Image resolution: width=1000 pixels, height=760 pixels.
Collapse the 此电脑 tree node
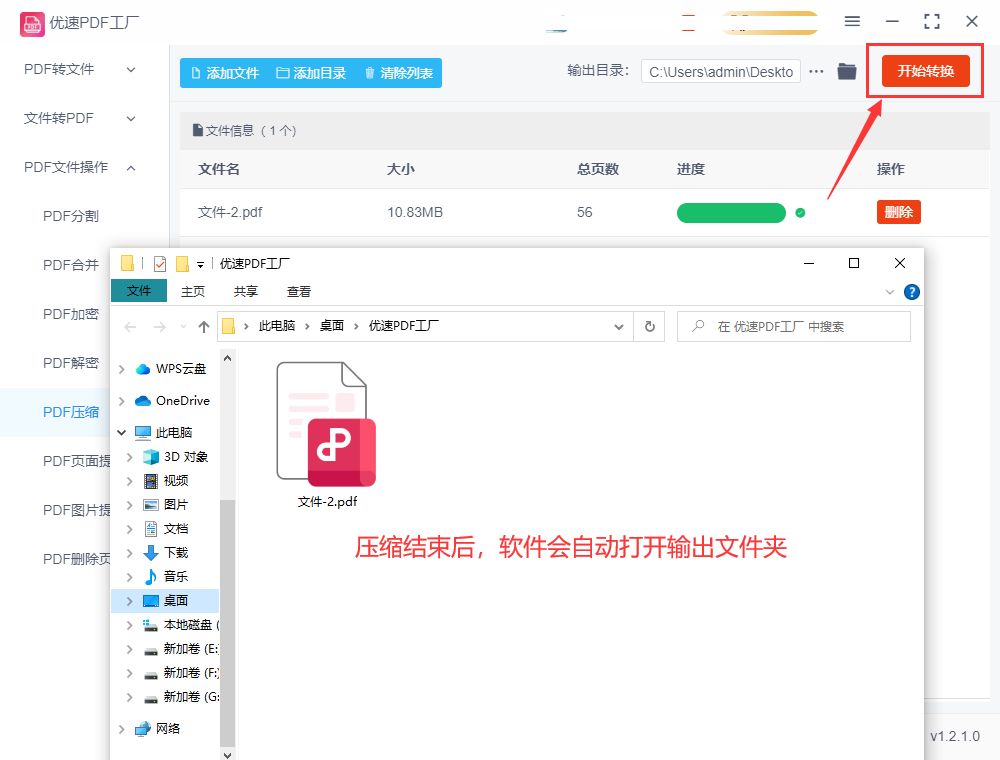[x=121, y=432]
